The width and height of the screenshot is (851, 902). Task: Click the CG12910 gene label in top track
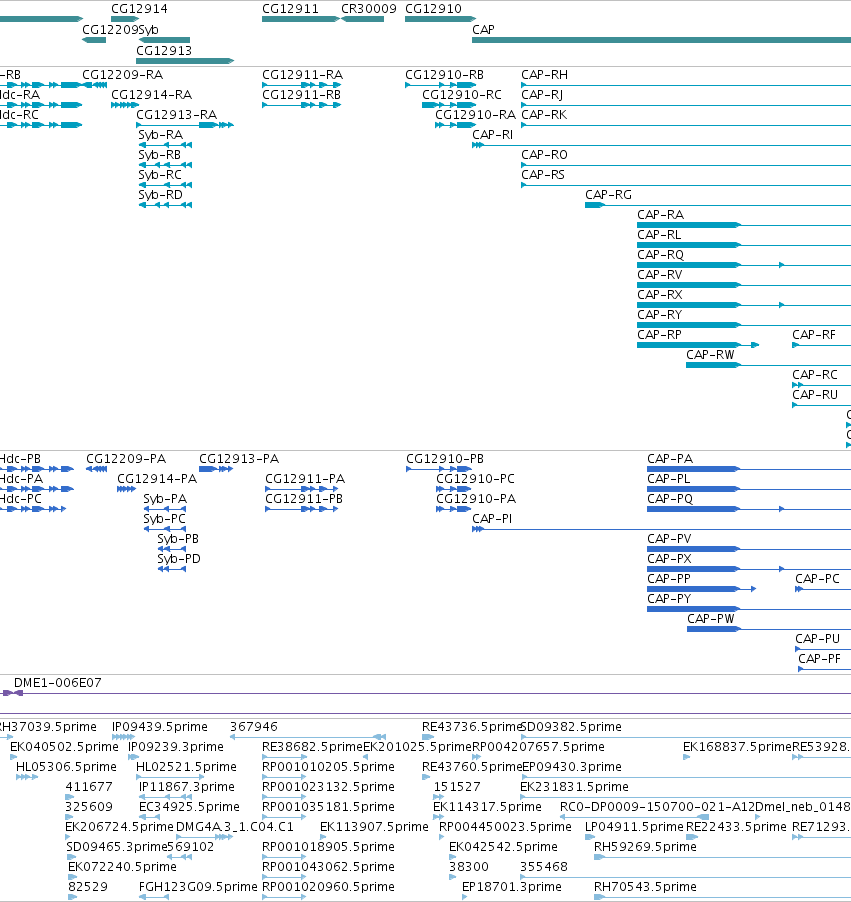[433, 9]
